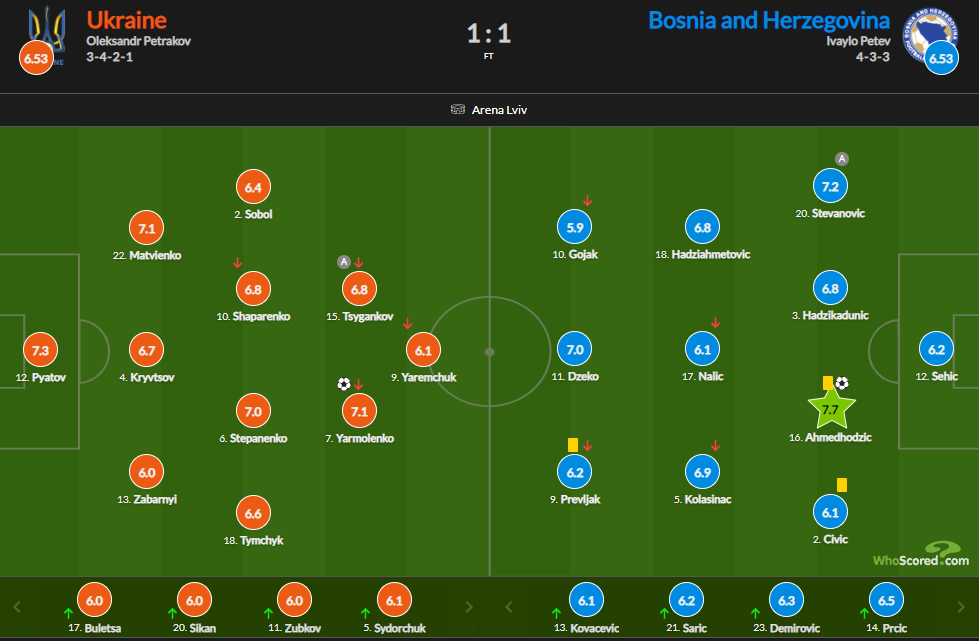This screenshot has width=979, height=641.
Task: Select Dzeko's 7.0 rating circle
Action: click(x=575, y=350)
